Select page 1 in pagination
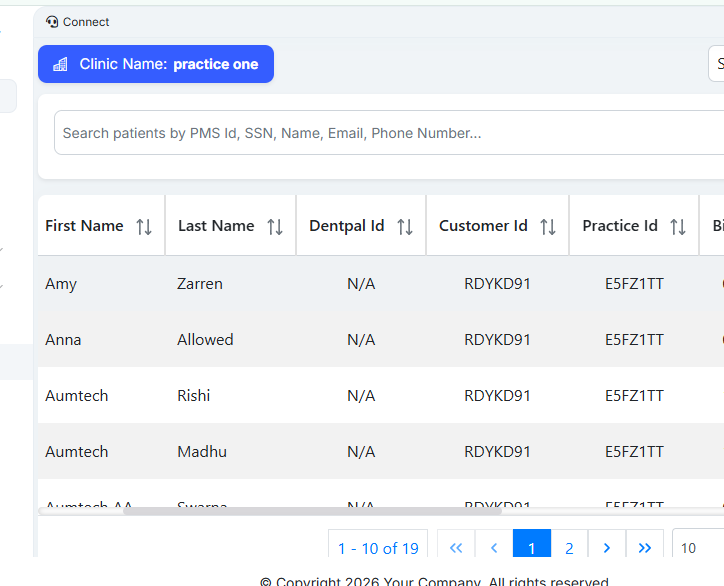Image resolution: width=724 pixels, height=586 pixels. (532, 547)
